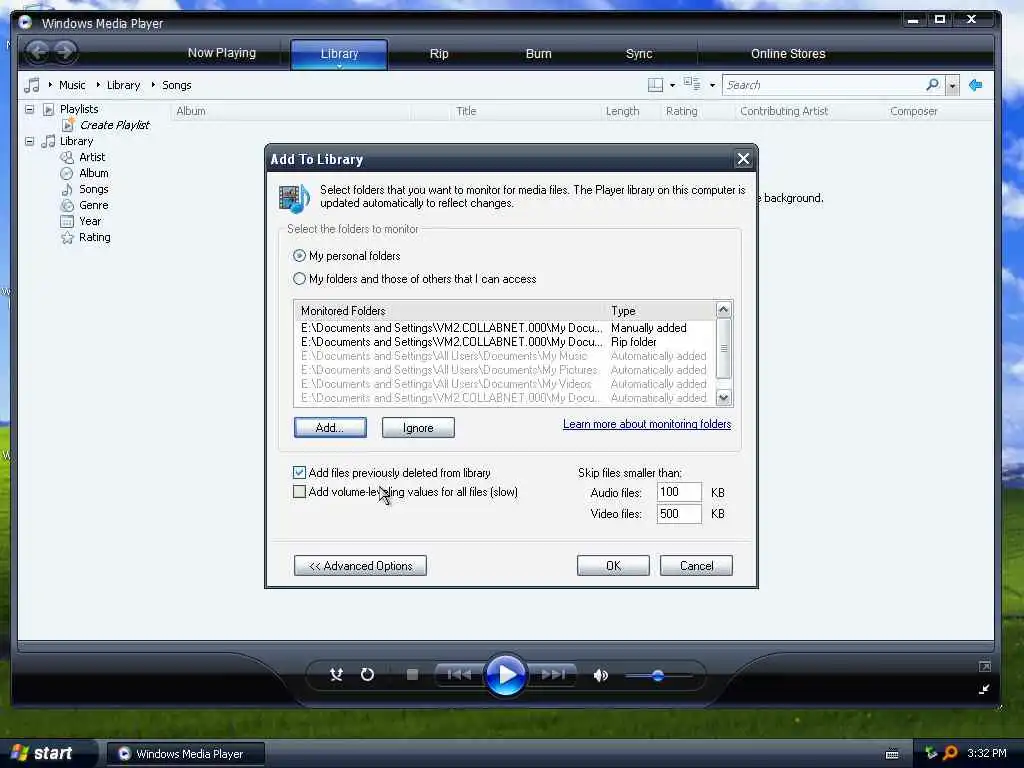Screen dimensions: 1024x768
Task: Select the Manually added folder row
Action: point(504,328)
